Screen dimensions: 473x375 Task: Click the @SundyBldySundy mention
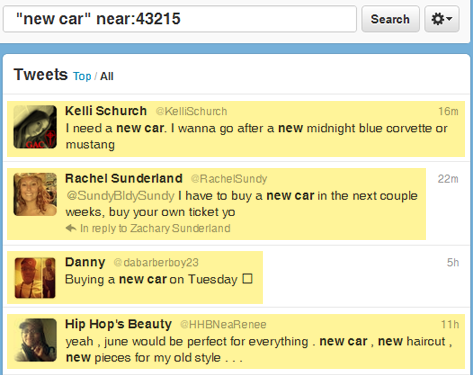(120, 196)
